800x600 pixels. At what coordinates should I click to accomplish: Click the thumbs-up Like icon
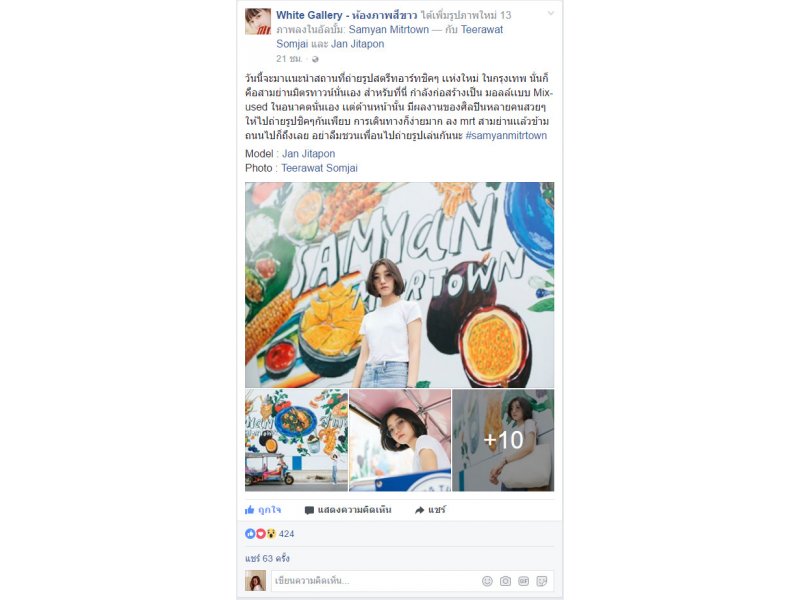coord(249,510)
